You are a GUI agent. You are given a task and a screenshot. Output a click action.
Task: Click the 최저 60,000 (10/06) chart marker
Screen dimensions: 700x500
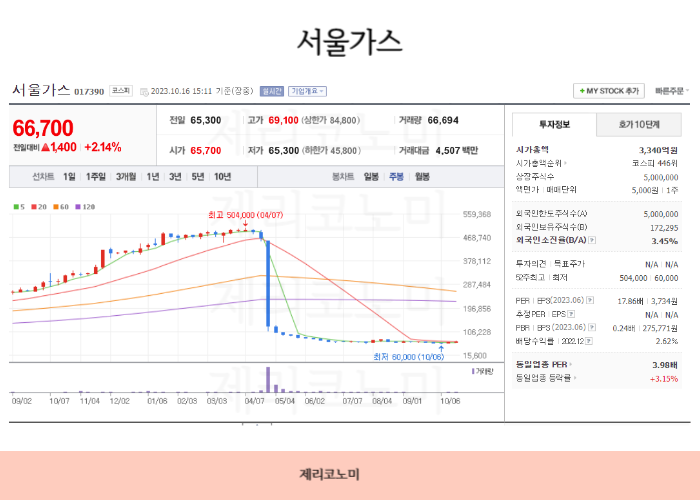point(409,357)
